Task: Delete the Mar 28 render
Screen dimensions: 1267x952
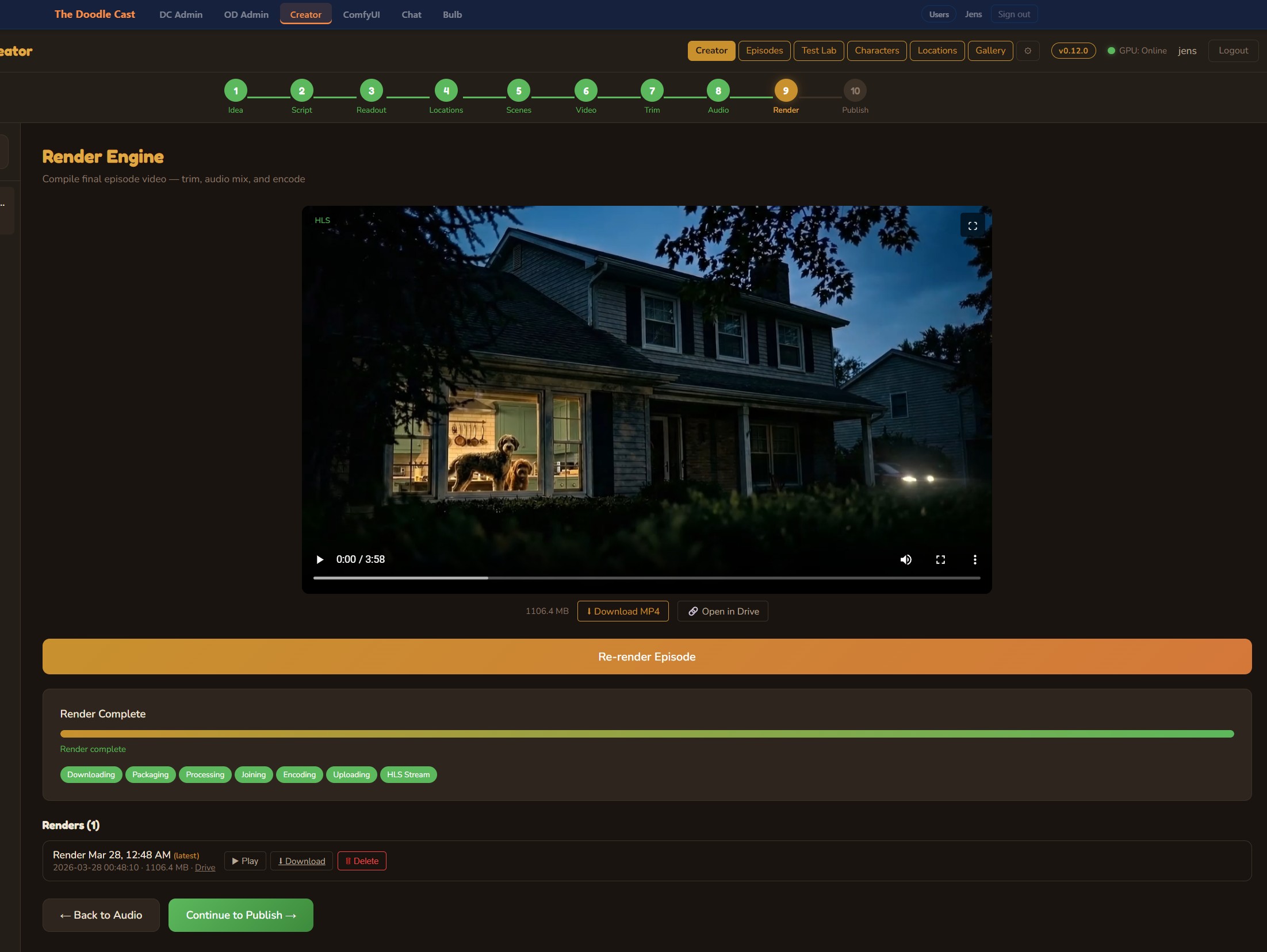Action: 361,861
